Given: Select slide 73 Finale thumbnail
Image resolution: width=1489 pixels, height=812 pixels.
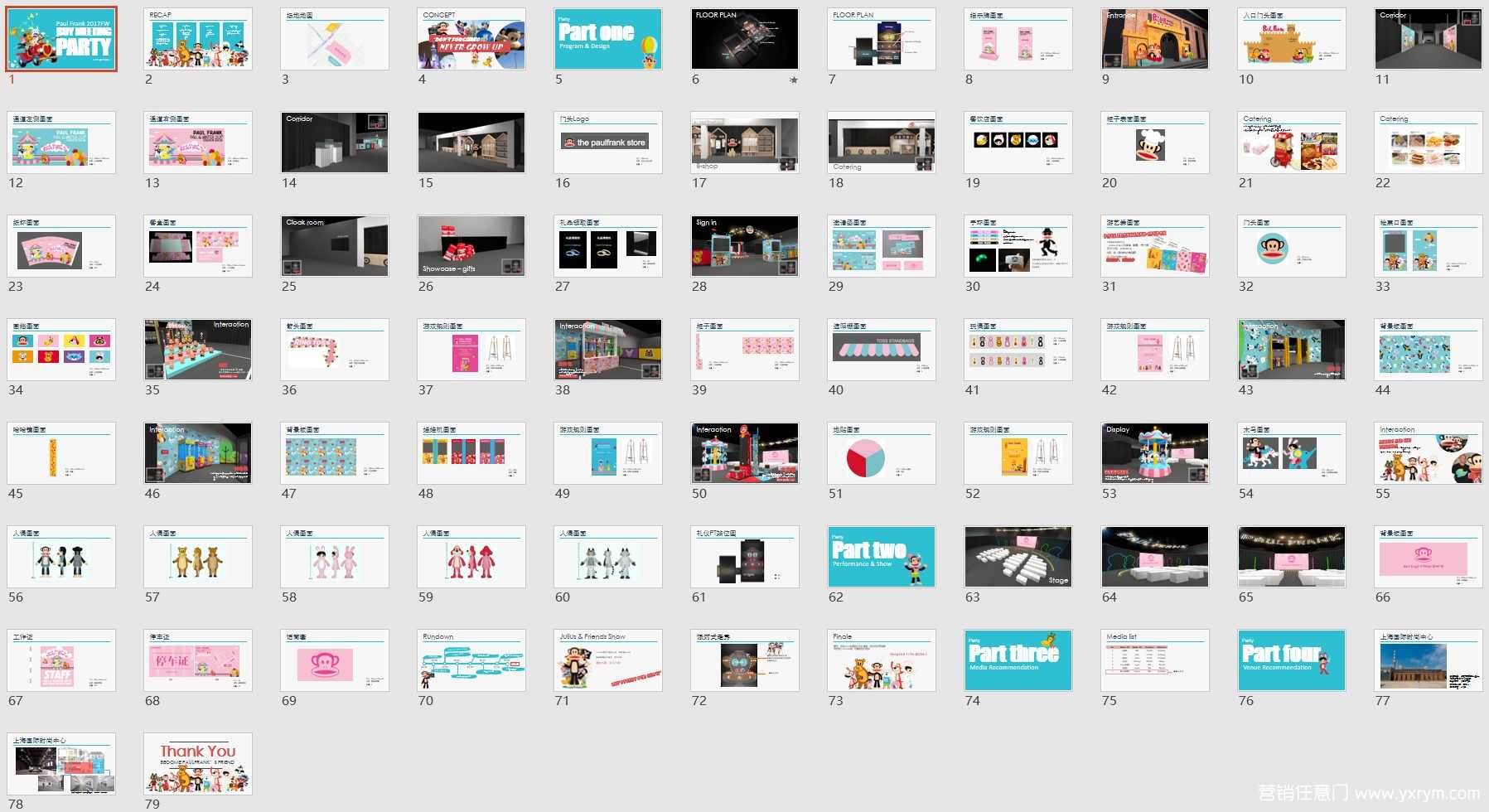Looking at the screenshot, I should click(882, 660).
